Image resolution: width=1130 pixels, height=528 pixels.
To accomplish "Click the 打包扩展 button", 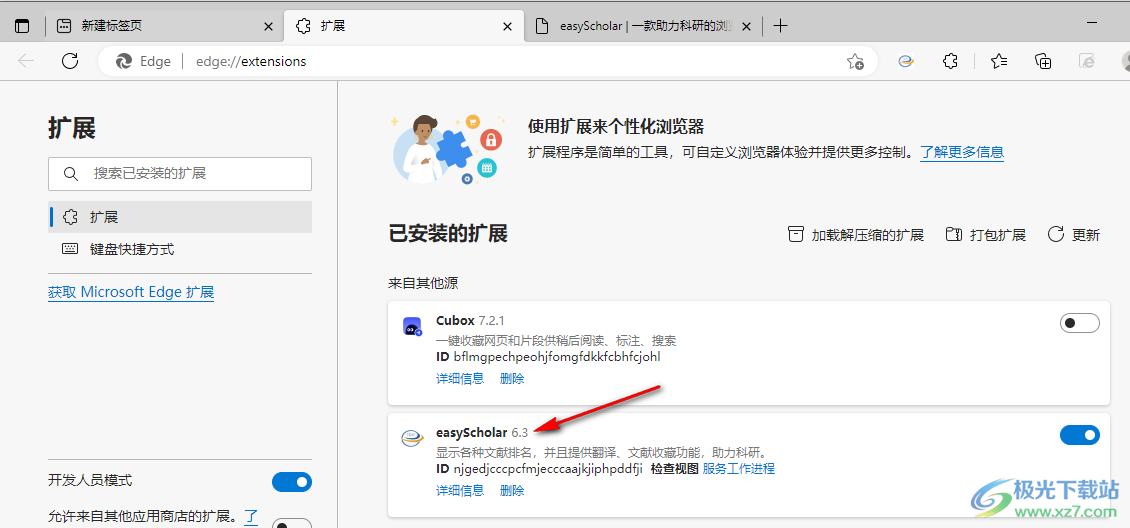I will point(986,235).
